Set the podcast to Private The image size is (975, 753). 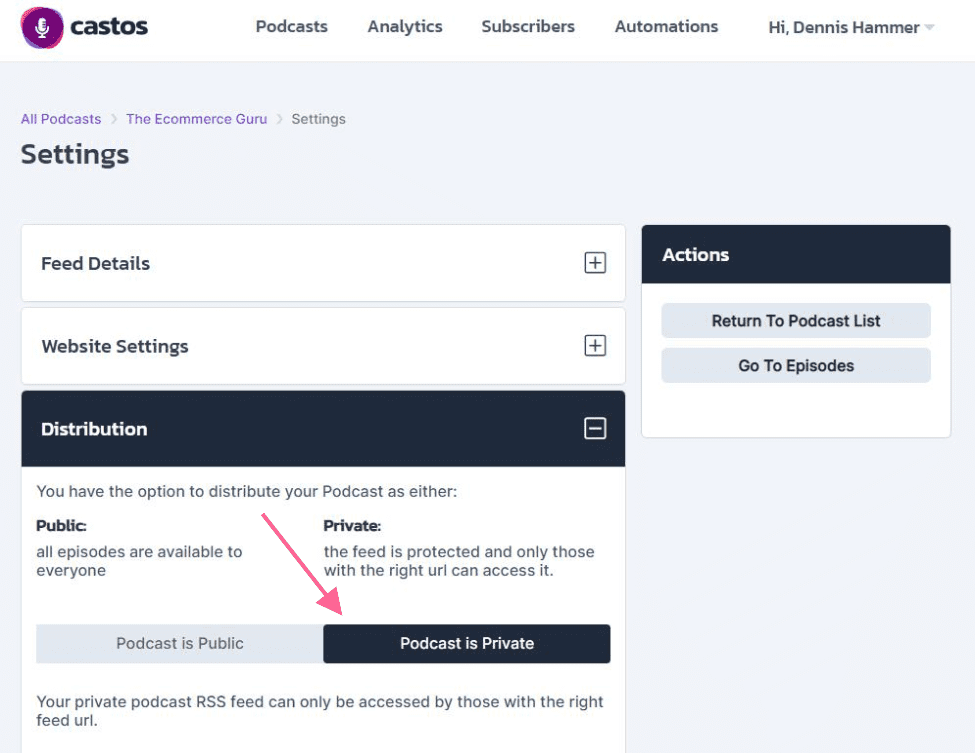click(x=467, y=644)
